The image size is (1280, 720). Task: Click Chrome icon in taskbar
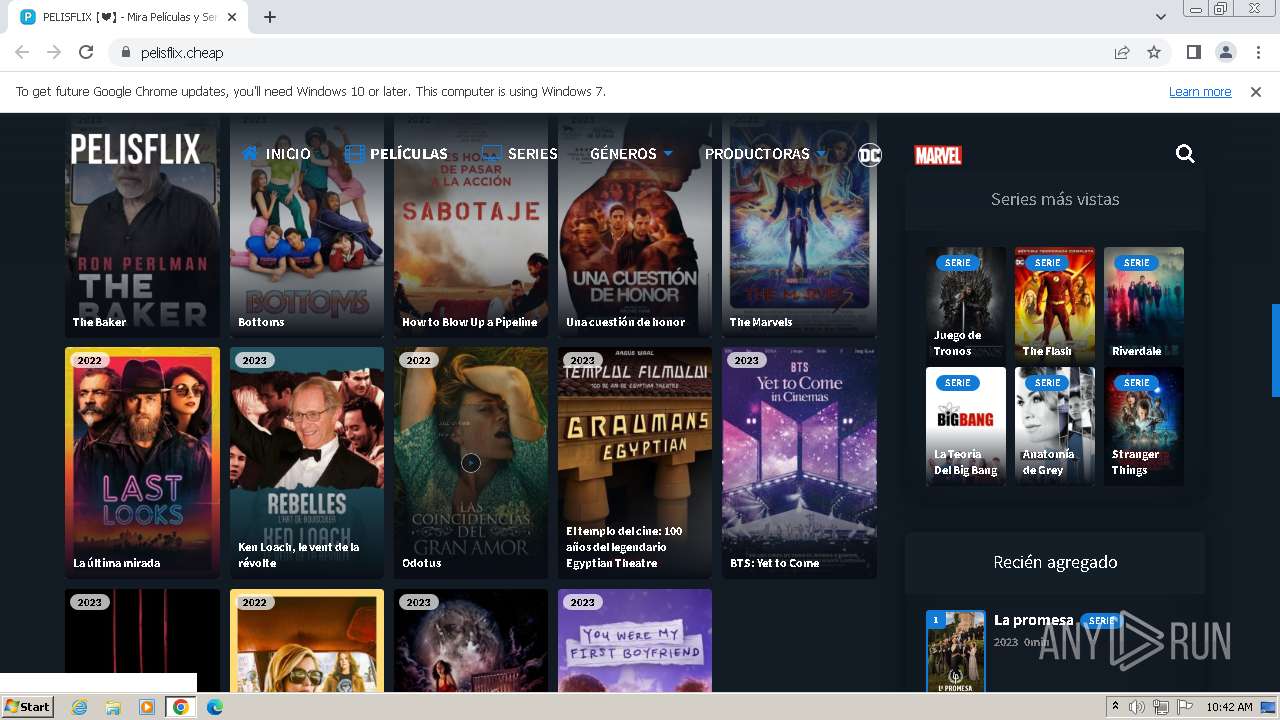pos(180,707)
